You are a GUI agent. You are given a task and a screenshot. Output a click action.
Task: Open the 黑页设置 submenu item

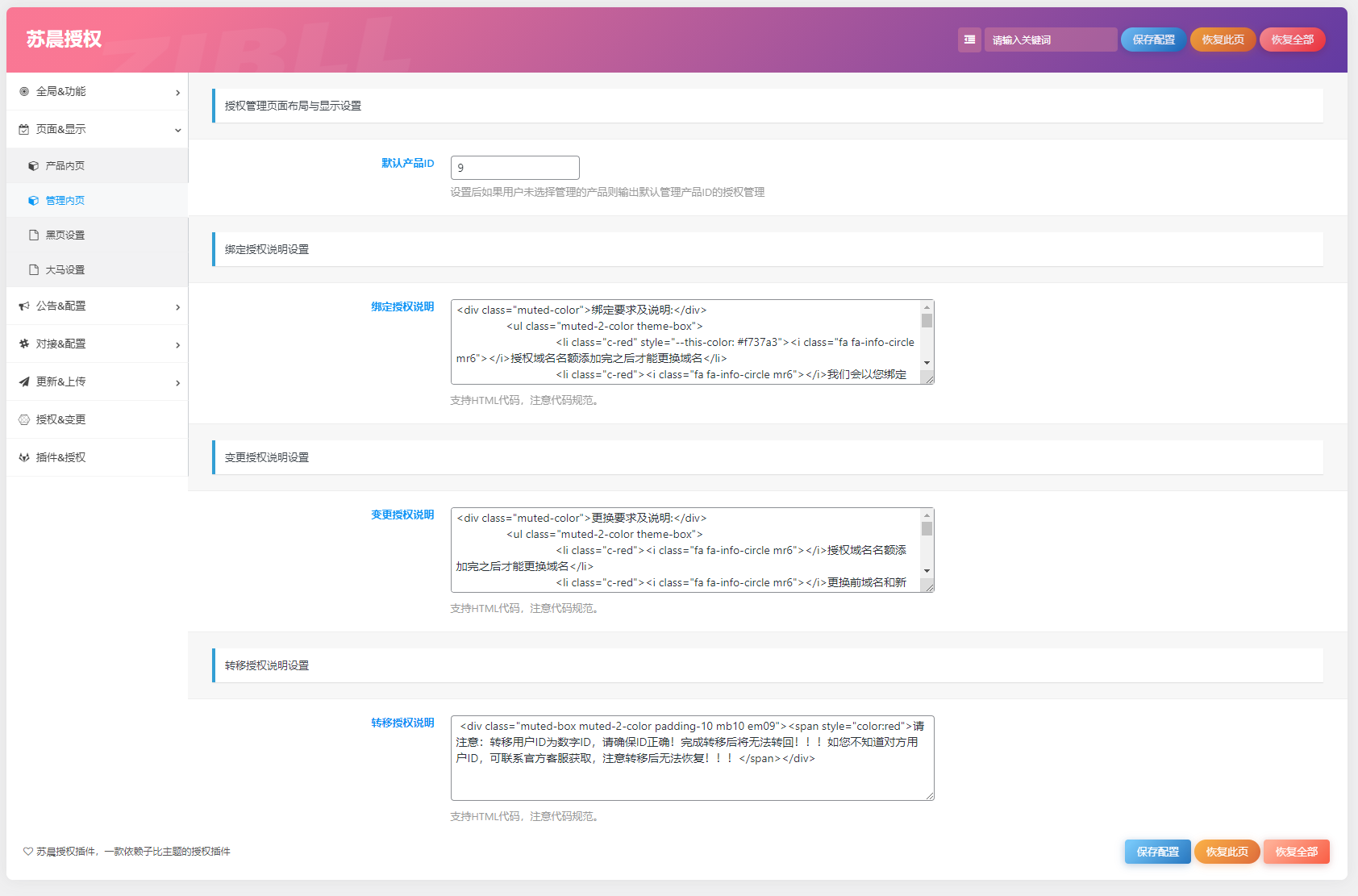click(x=97, y=235)
